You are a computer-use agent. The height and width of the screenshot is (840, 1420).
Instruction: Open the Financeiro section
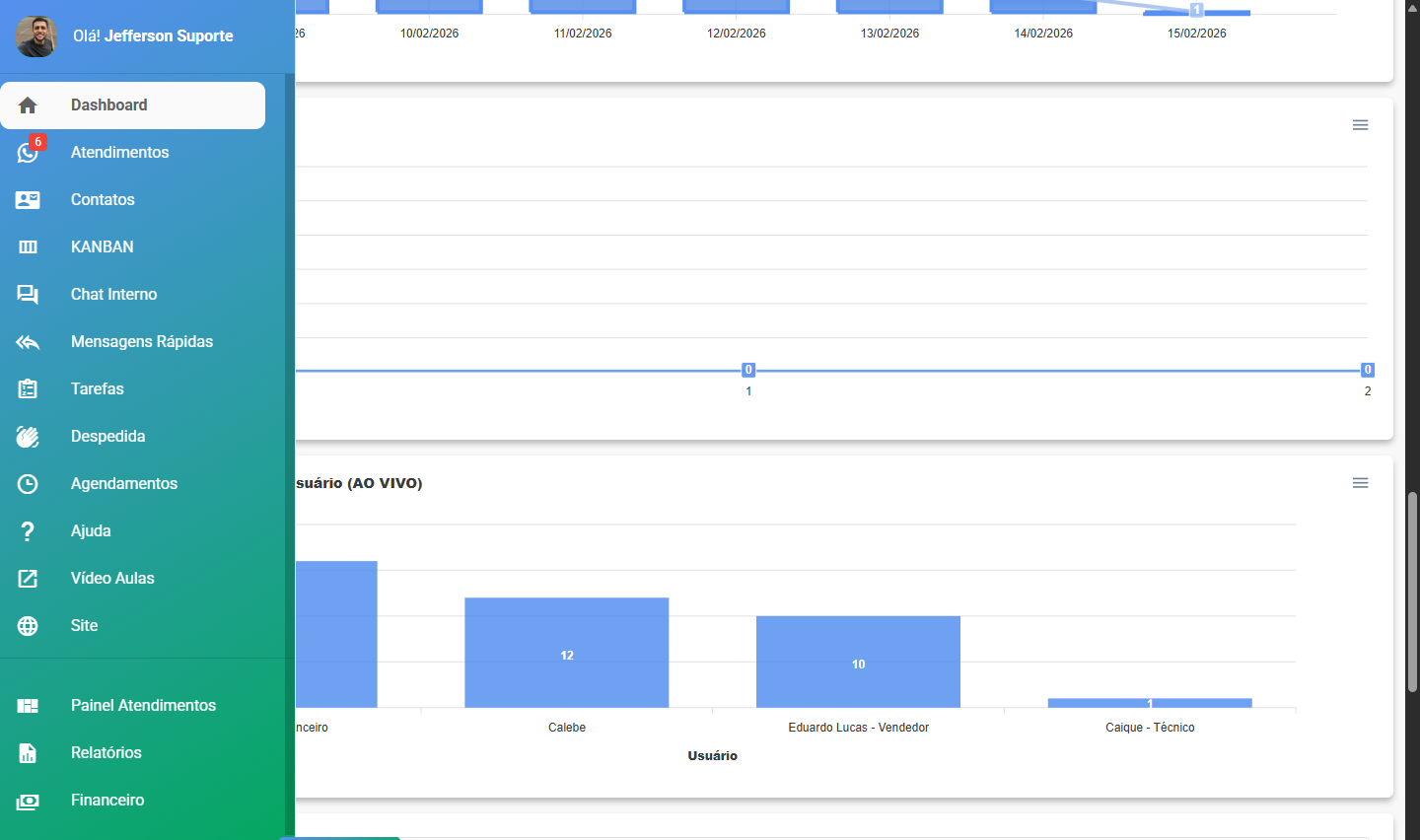click(x=107, y=801)
